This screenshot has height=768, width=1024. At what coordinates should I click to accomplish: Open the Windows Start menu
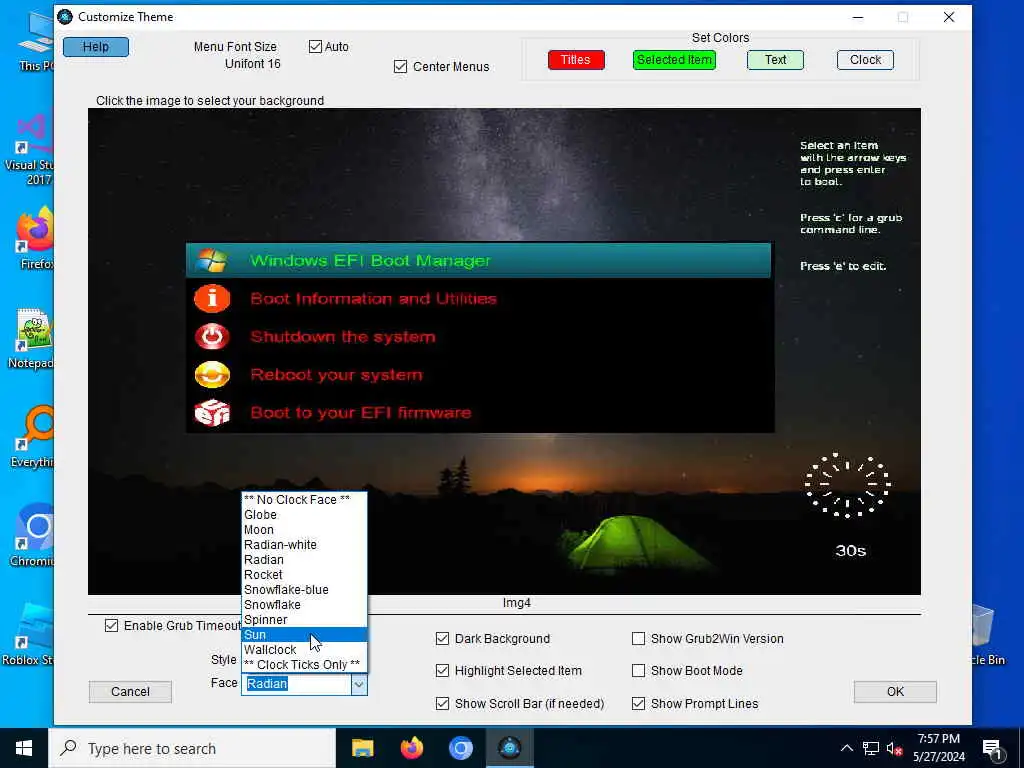(x=24, y=748)
